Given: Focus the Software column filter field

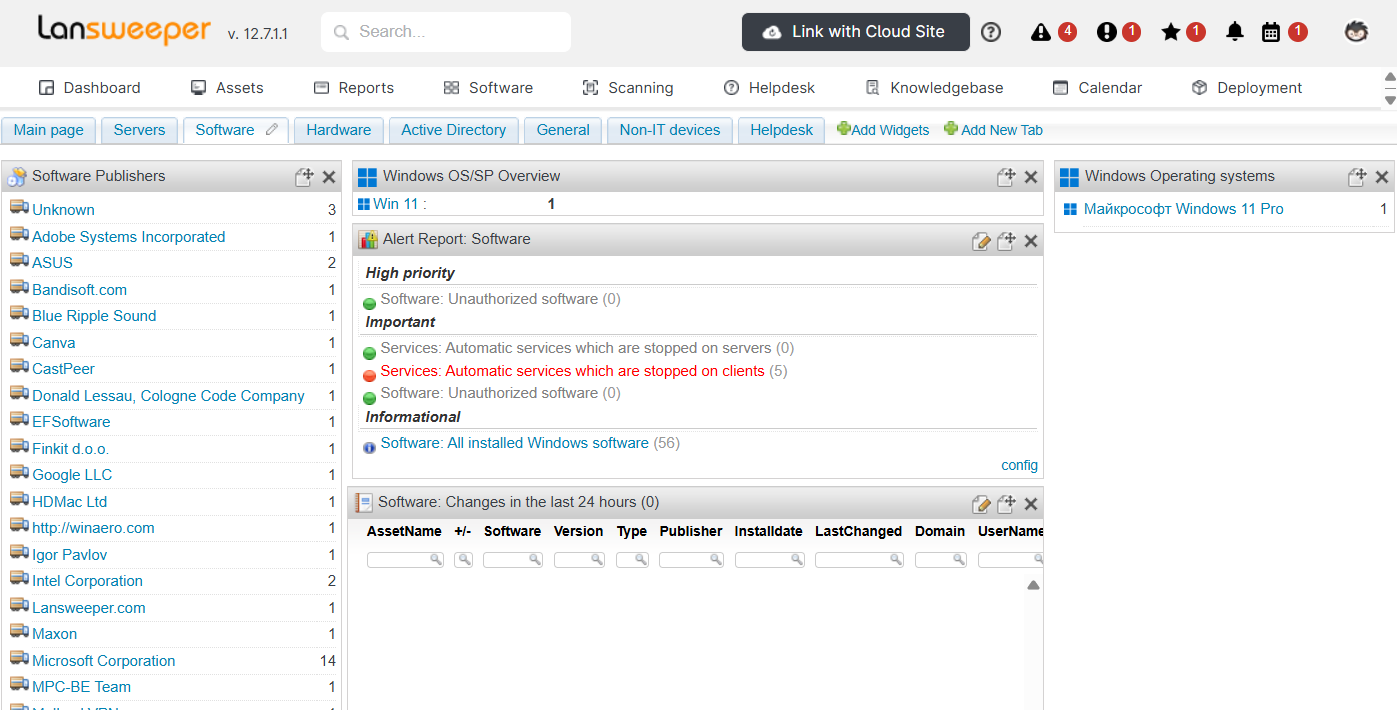Looking at the screenshot, I should pos(513,560).
